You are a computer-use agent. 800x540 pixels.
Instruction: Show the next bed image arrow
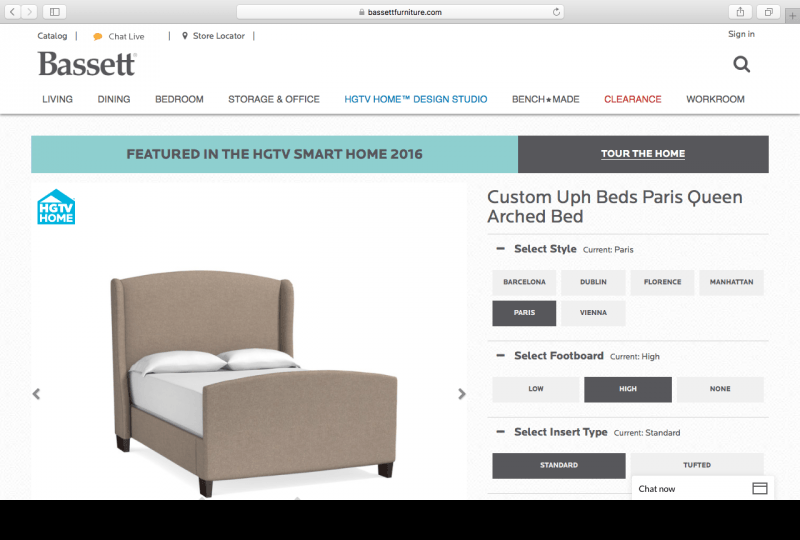(462, 394)
